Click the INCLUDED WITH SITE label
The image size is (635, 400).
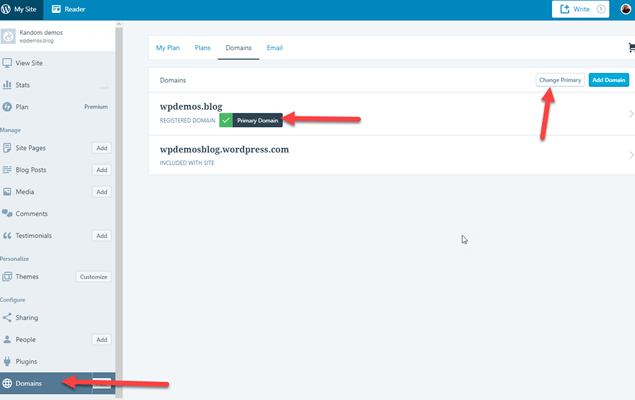pyautogui.click(x=187, y=163)
